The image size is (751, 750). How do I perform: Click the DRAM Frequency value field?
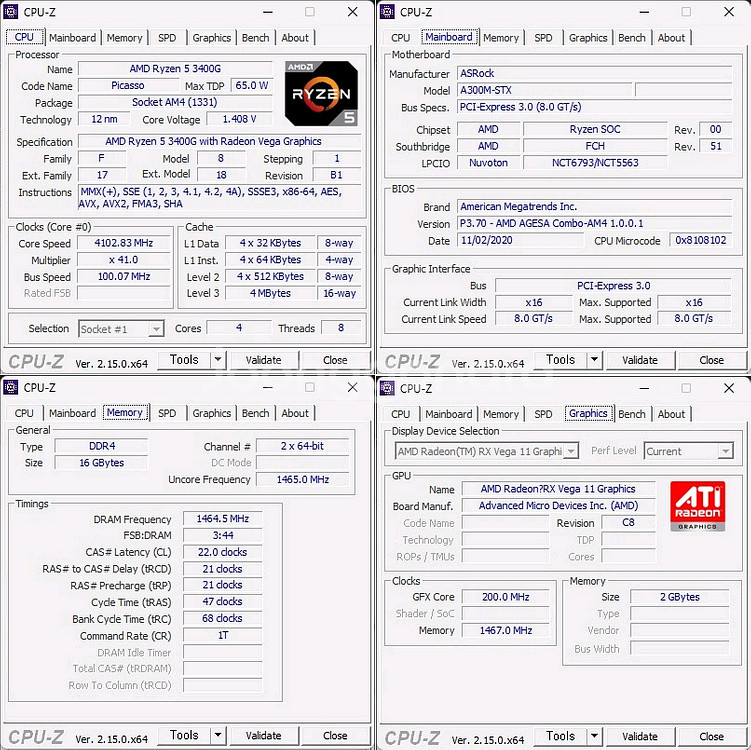click(x=222, y=519)
